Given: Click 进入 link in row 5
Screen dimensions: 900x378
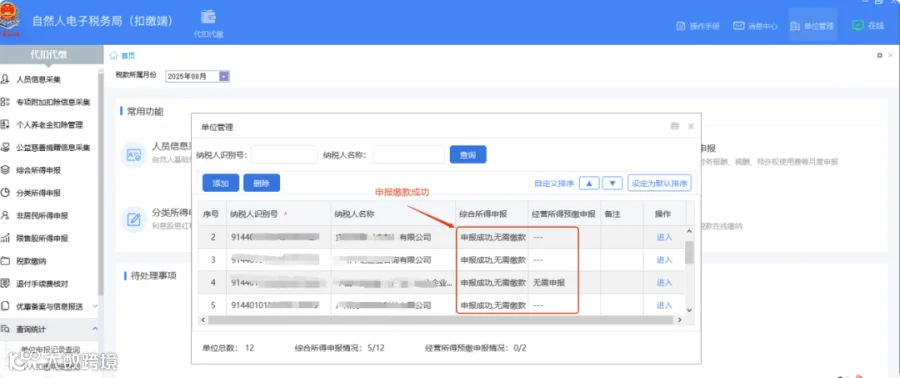Looking at the screenshot, I should 664,305.
